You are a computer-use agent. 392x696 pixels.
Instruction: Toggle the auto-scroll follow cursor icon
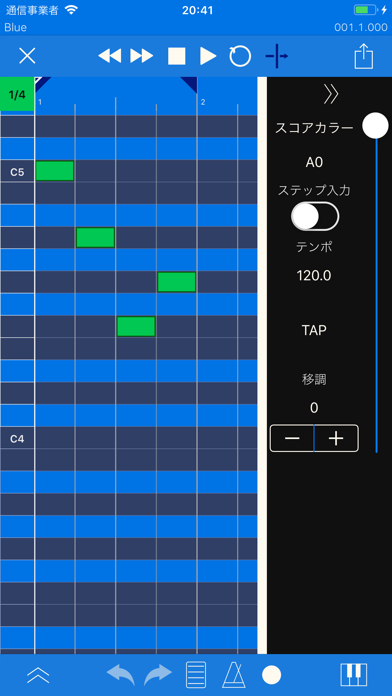[x=276, y=56]
